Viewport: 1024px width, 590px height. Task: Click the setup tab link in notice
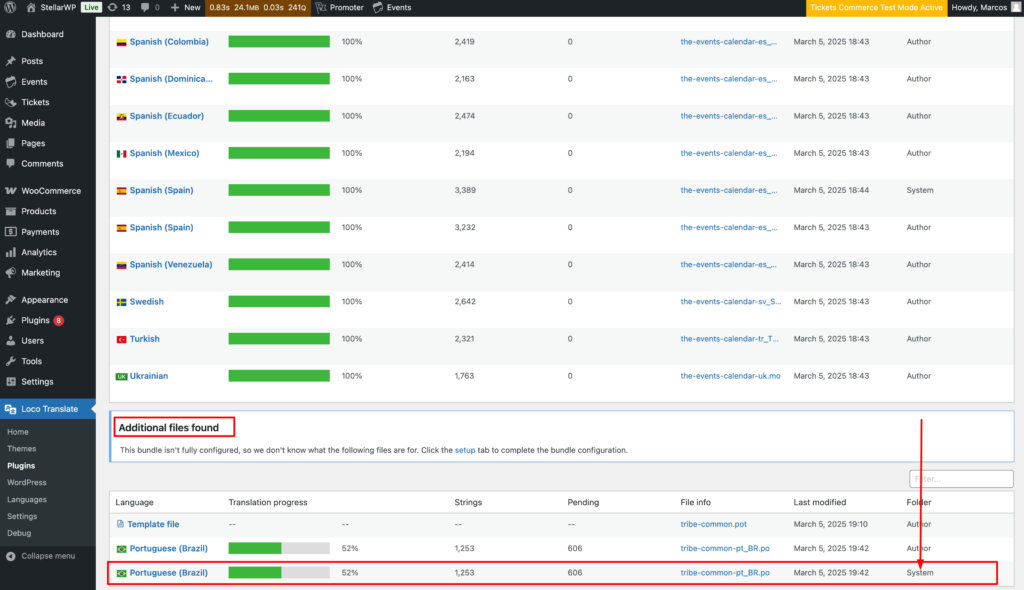(x=465, y=450)
